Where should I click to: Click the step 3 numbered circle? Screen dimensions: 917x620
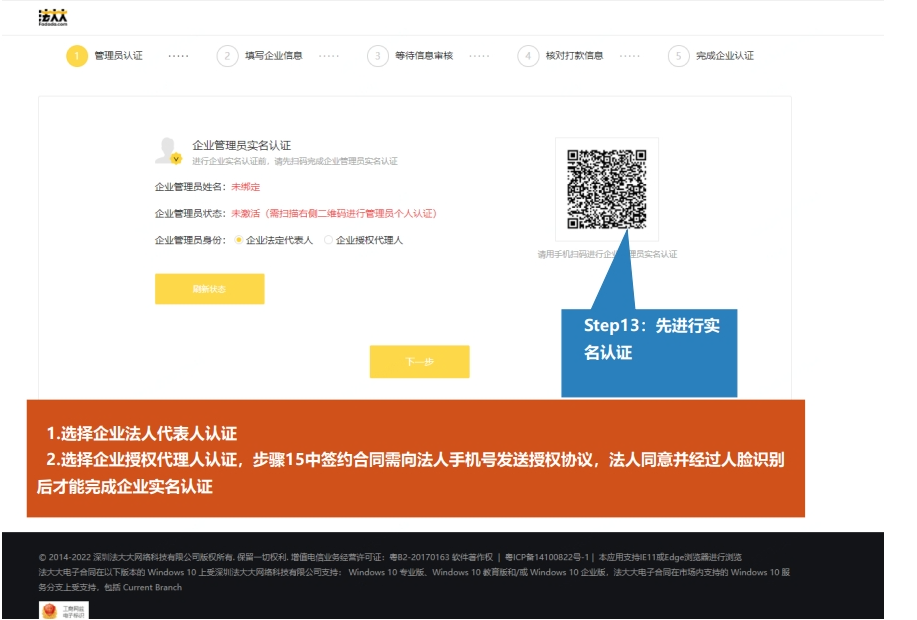pos(377,56)
